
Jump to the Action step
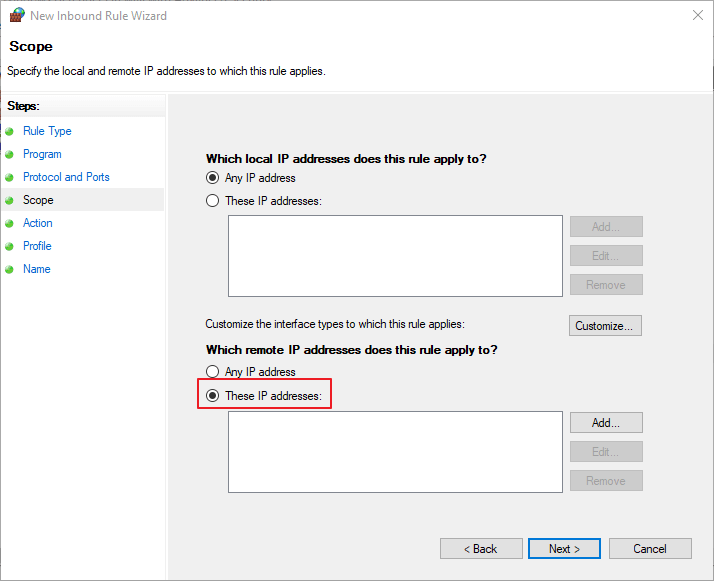point(38,223)
